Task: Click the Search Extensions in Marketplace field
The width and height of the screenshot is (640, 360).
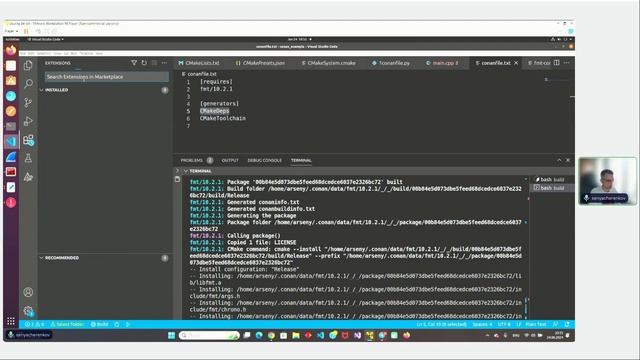Action: pos(107,77)
